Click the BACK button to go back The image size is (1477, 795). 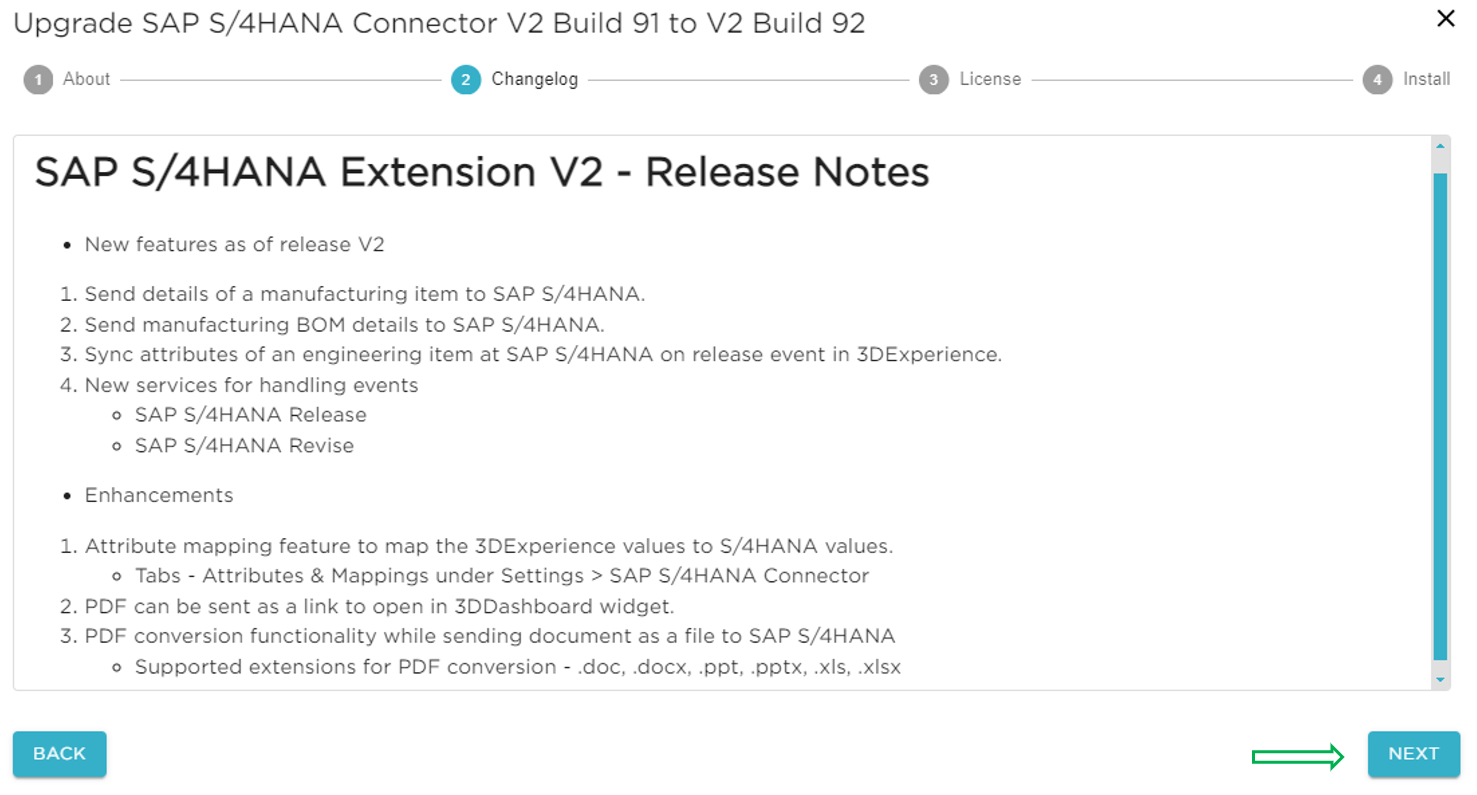pos(59,754)
